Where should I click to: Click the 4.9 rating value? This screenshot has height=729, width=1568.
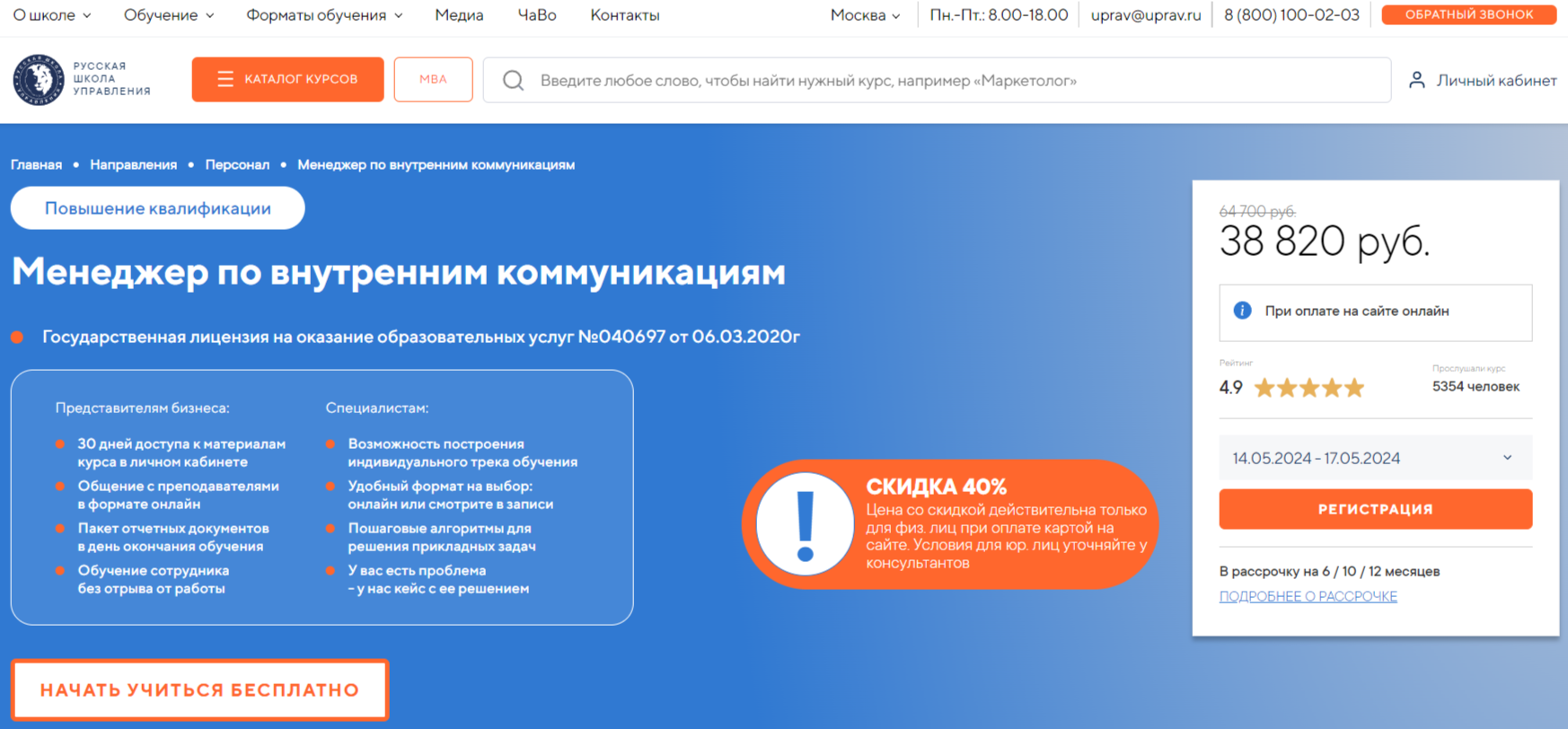[1230, 388]
